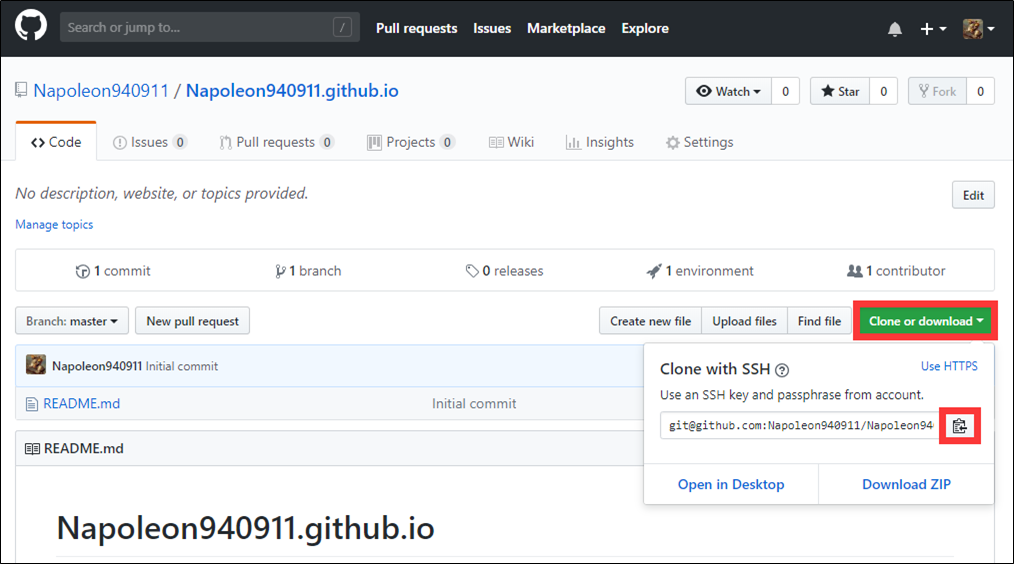Switch to the Wiki tab
Screen dimensions: 1014x564
511,142
